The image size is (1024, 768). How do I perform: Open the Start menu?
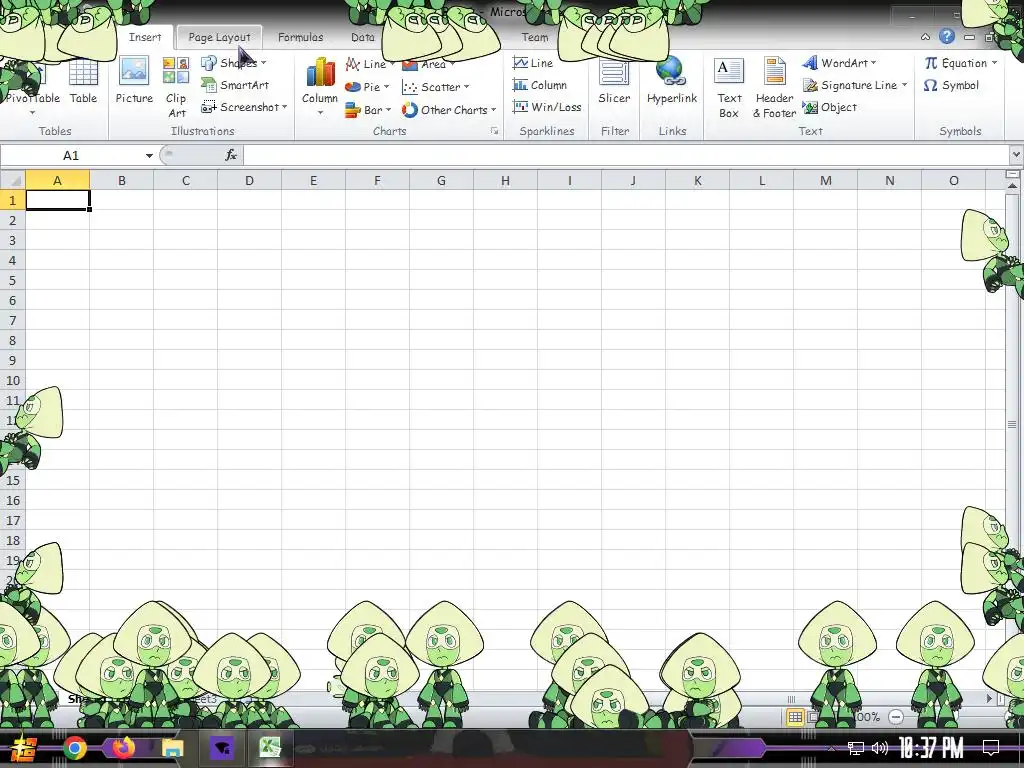pyautogui.click(x=24, y=748)
